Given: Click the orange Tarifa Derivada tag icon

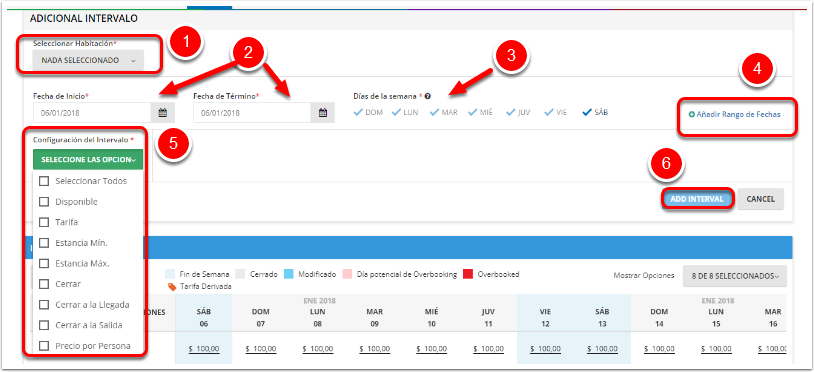Looking at the screenshot, I should click(171, 286).
